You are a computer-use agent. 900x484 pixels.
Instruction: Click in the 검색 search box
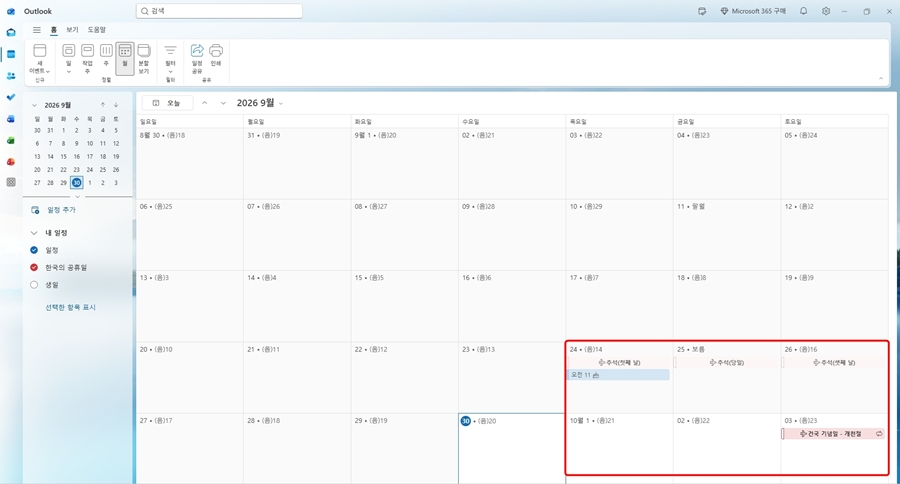click(219, 11)
